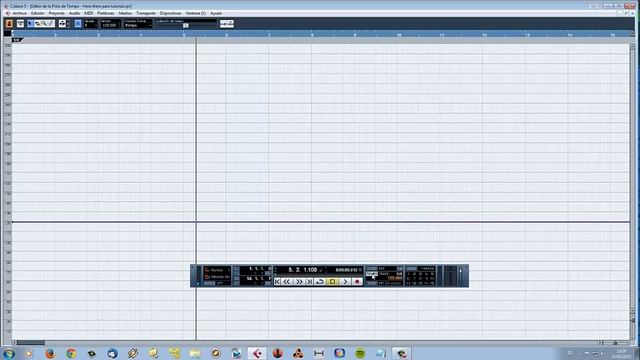Screen dimensions: 640x360
Task: Go to next marker in transport
Action: point(309,282)
